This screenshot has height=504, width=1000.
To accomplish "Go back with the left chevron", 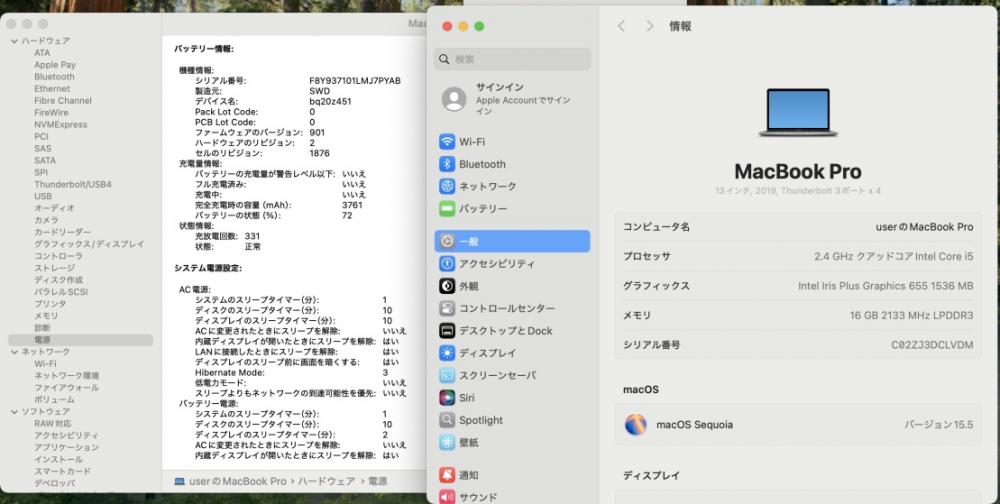I will tap(621, 26).
